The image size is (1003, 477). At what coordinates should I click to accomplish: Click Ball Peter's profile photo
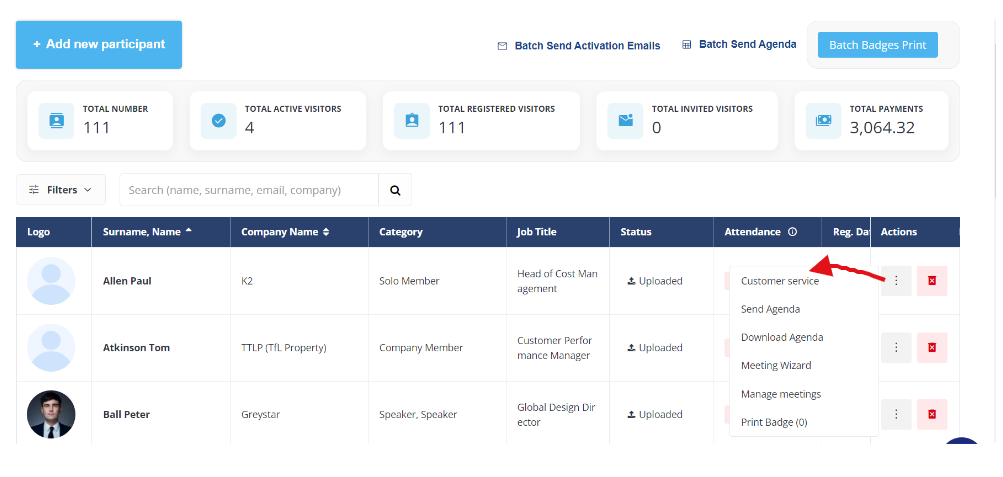pos(51,414)
